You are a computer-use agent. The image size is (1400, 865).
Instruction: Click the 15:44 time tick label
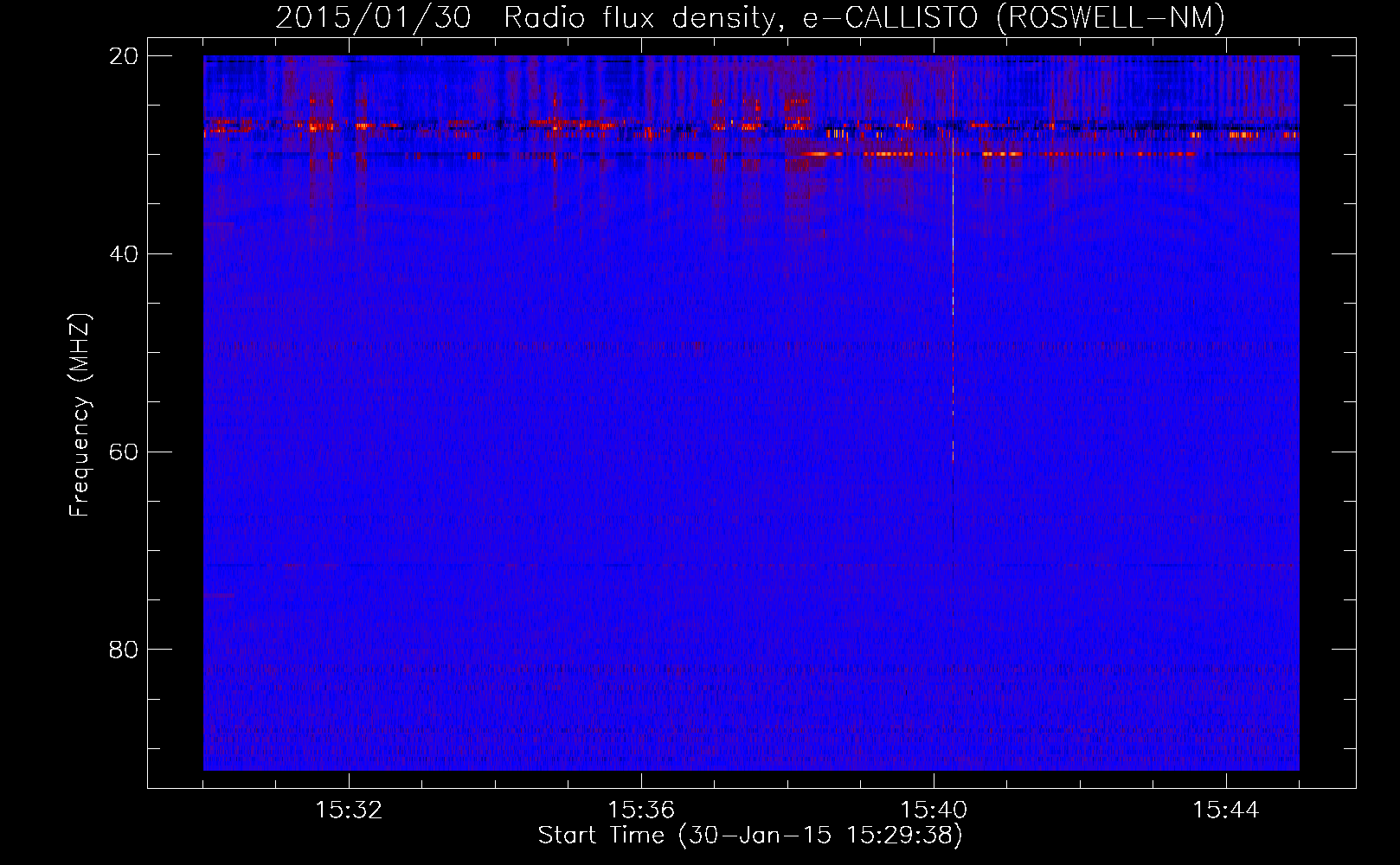[1226, 811]
